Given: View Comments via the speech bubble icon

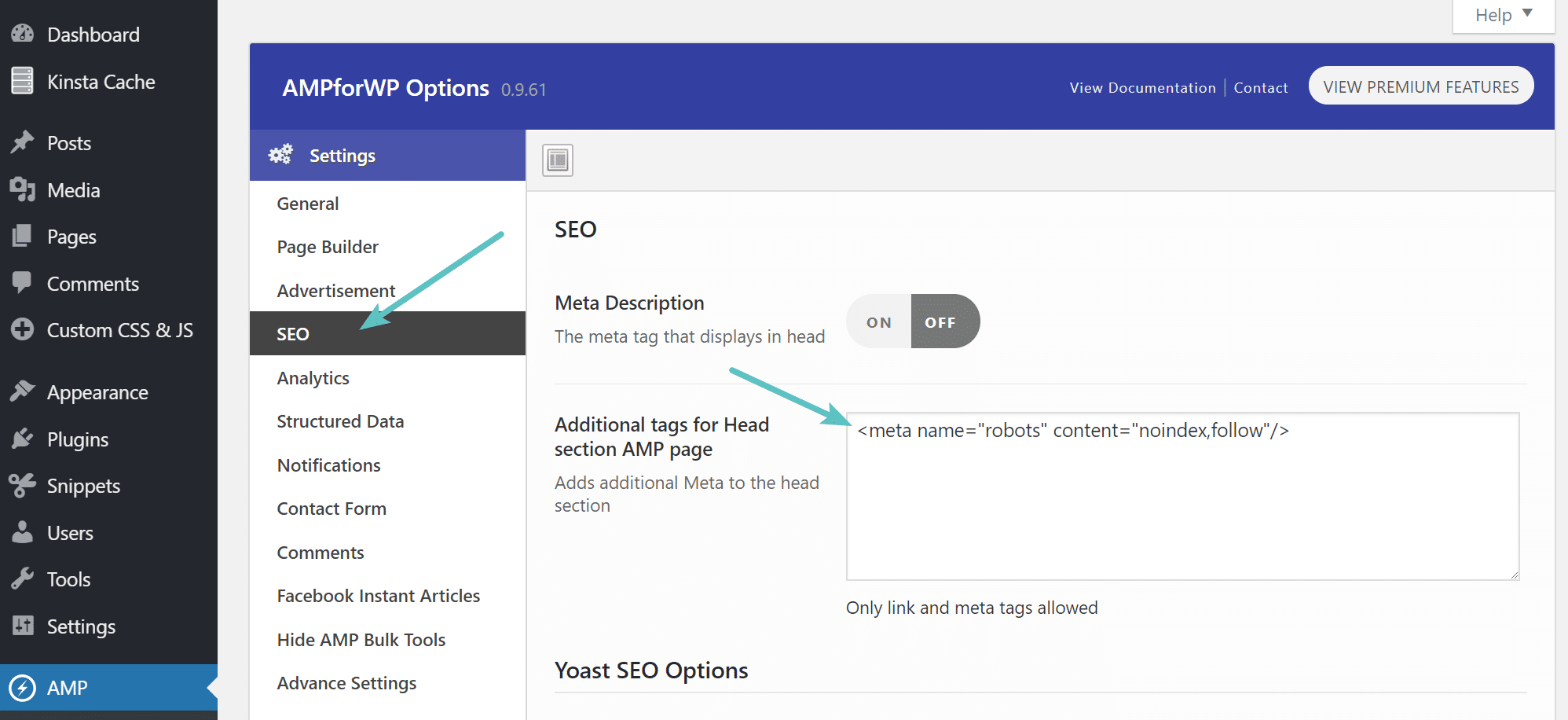Looking at the screenshot, I should pos(22,284).
